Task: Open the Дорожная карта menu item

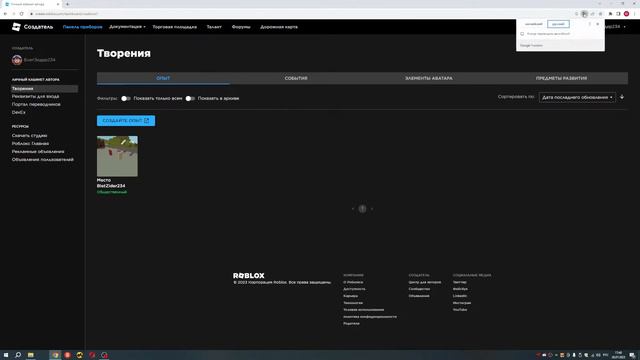Action: point(279,27)
